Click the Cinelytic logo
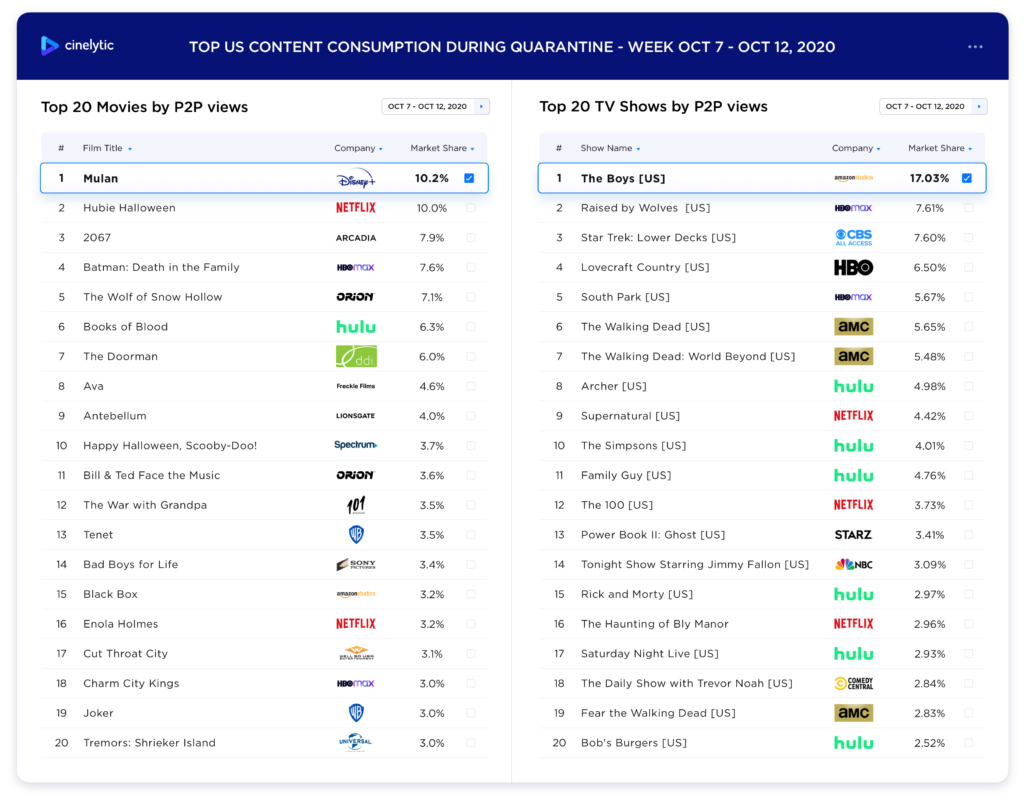Viewport: 1024px width, 795px height. click(x=77, y=46)
